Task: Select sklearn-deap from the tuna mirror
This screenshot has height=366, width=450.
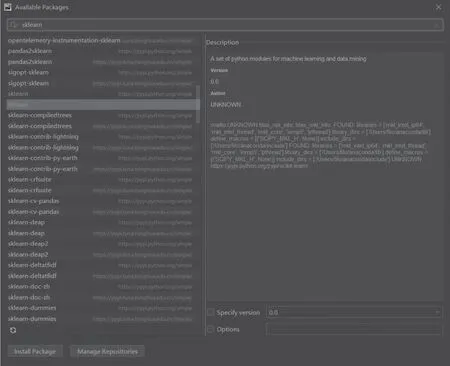Action: [x=103, y=233]
